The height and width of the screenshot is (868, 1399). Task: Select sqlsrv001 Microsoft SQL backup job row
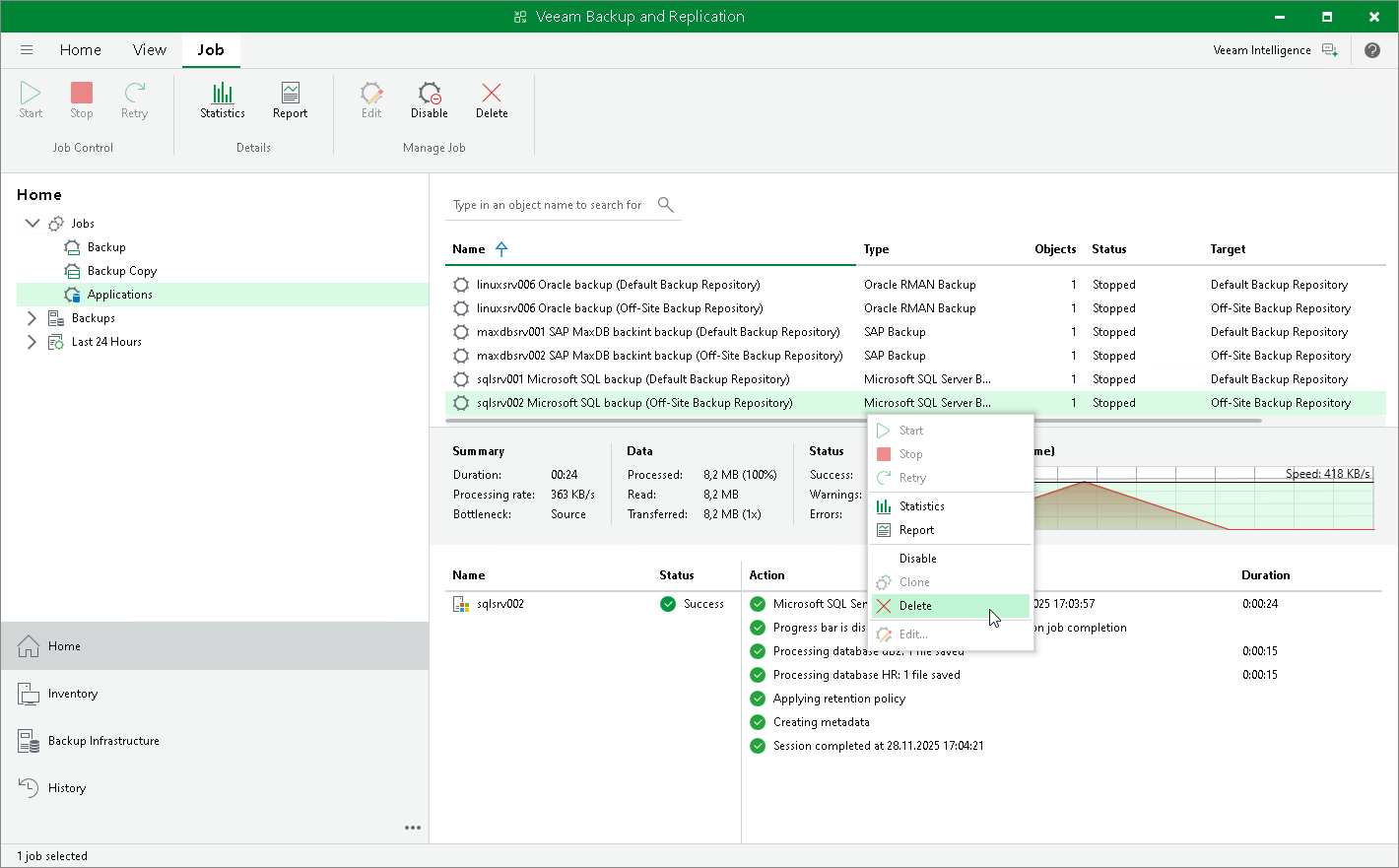(x=915, y=379)
